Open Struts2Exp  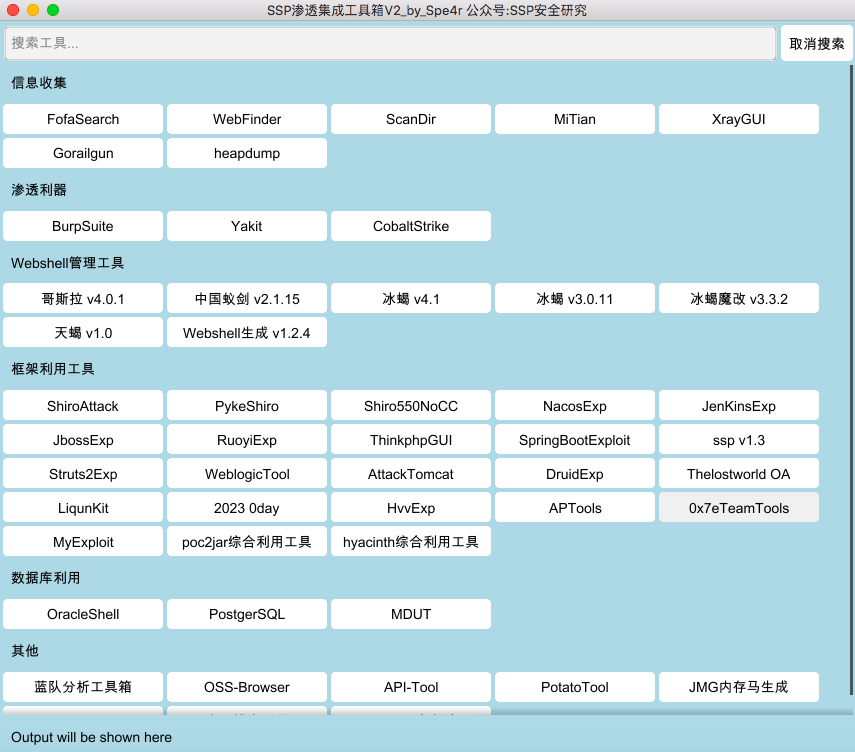tap(83, 473)
